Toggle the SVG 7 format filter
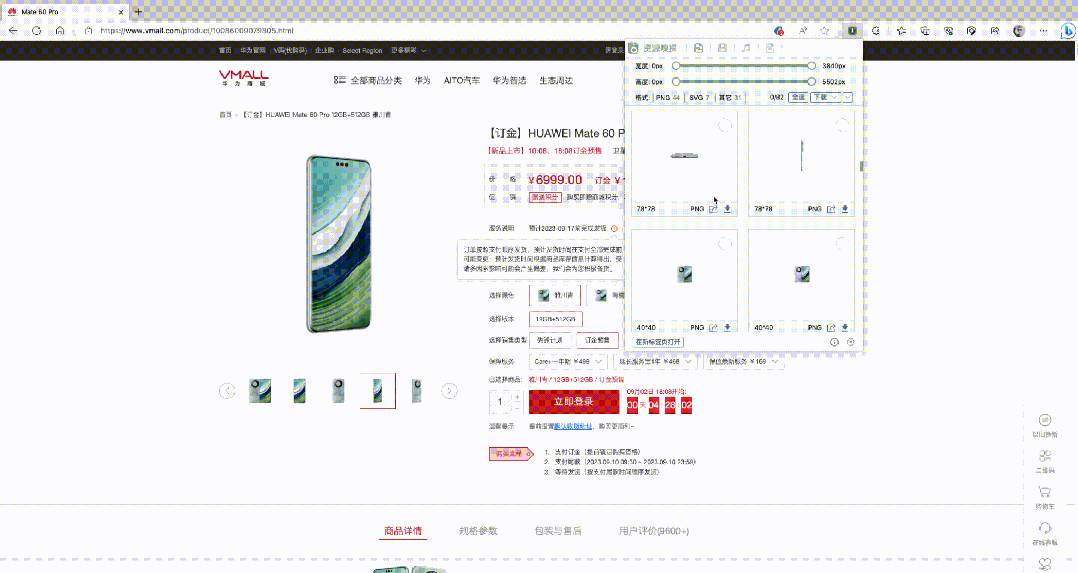Image resolution: width=1078 pixels, height=573 pixels. pos(699,98)
